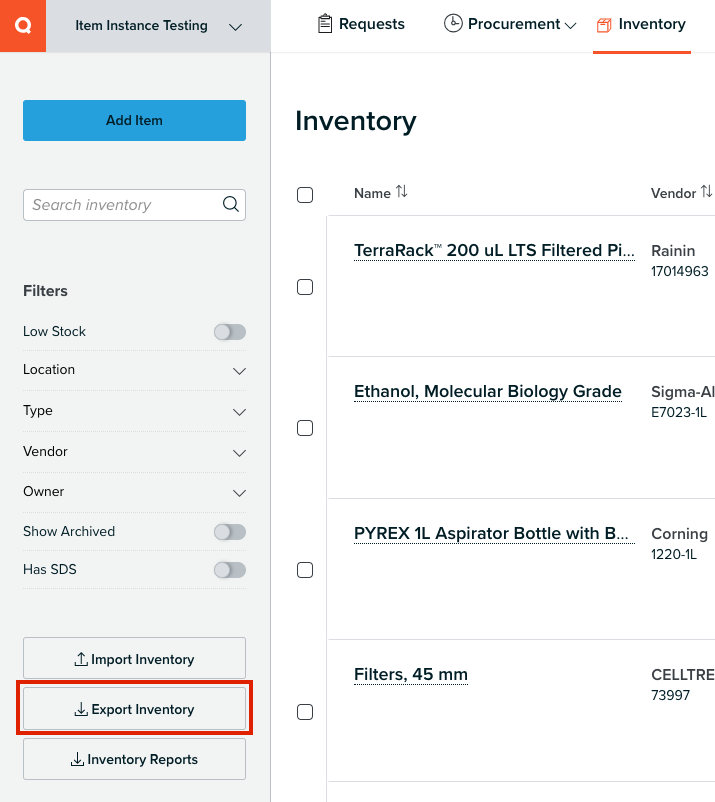Click the Corning vendor text
715x802 pixels.
pyautogui.click(x=679, y=534)
